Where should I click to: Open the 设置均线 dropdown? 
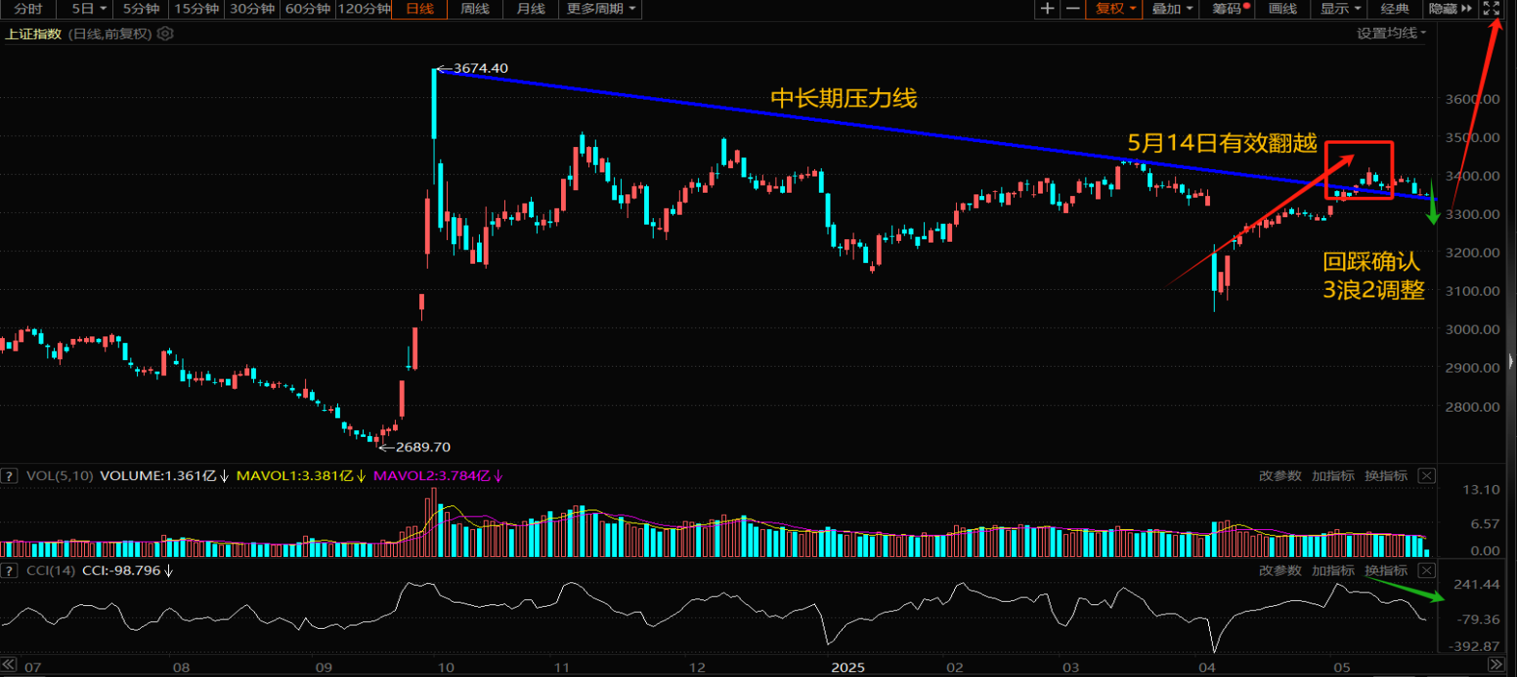tap(1391, 33)
